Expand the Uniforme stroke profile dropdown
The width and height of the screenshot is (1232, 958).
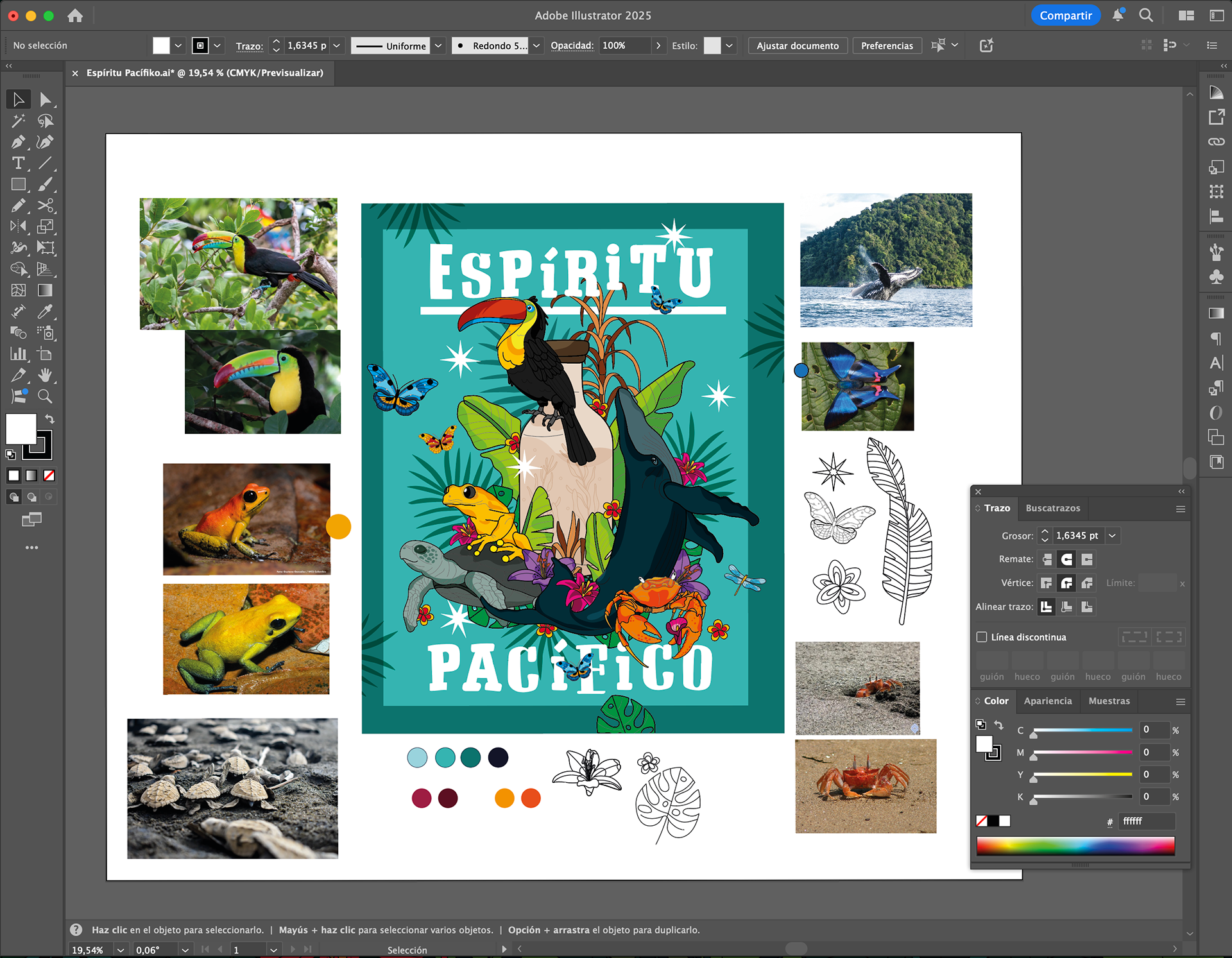[x=438, y=46]
